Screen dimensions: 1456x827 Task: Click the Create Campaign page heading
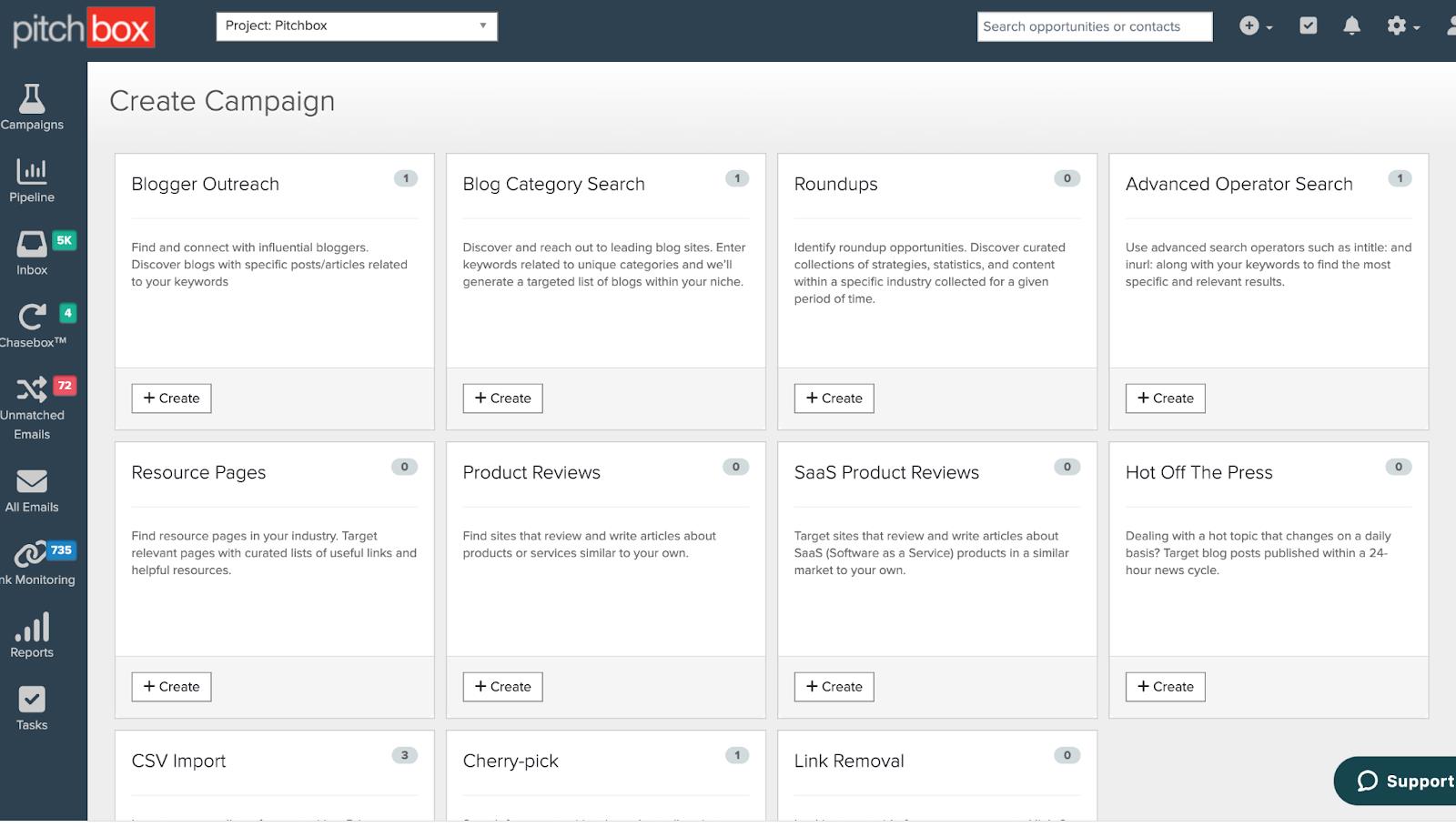[x=222, y=101]
